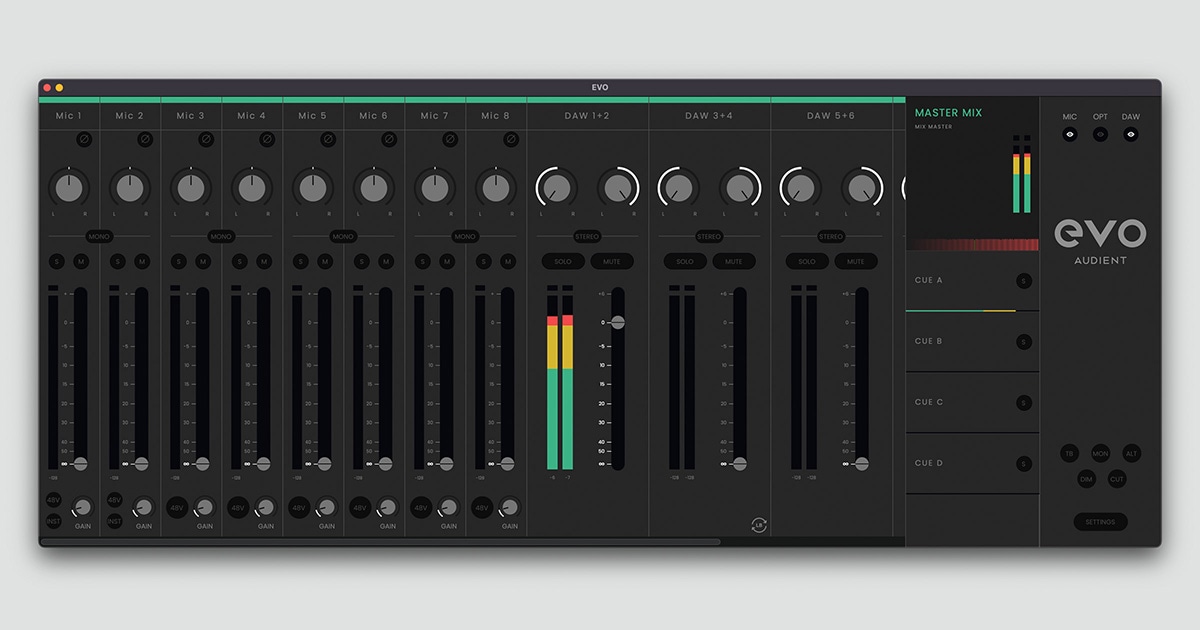Image resolution: width=1200 pixels, height=630 pixels.
Task: Toggle phase invert on Mic 2
Action: click(145, 139)
